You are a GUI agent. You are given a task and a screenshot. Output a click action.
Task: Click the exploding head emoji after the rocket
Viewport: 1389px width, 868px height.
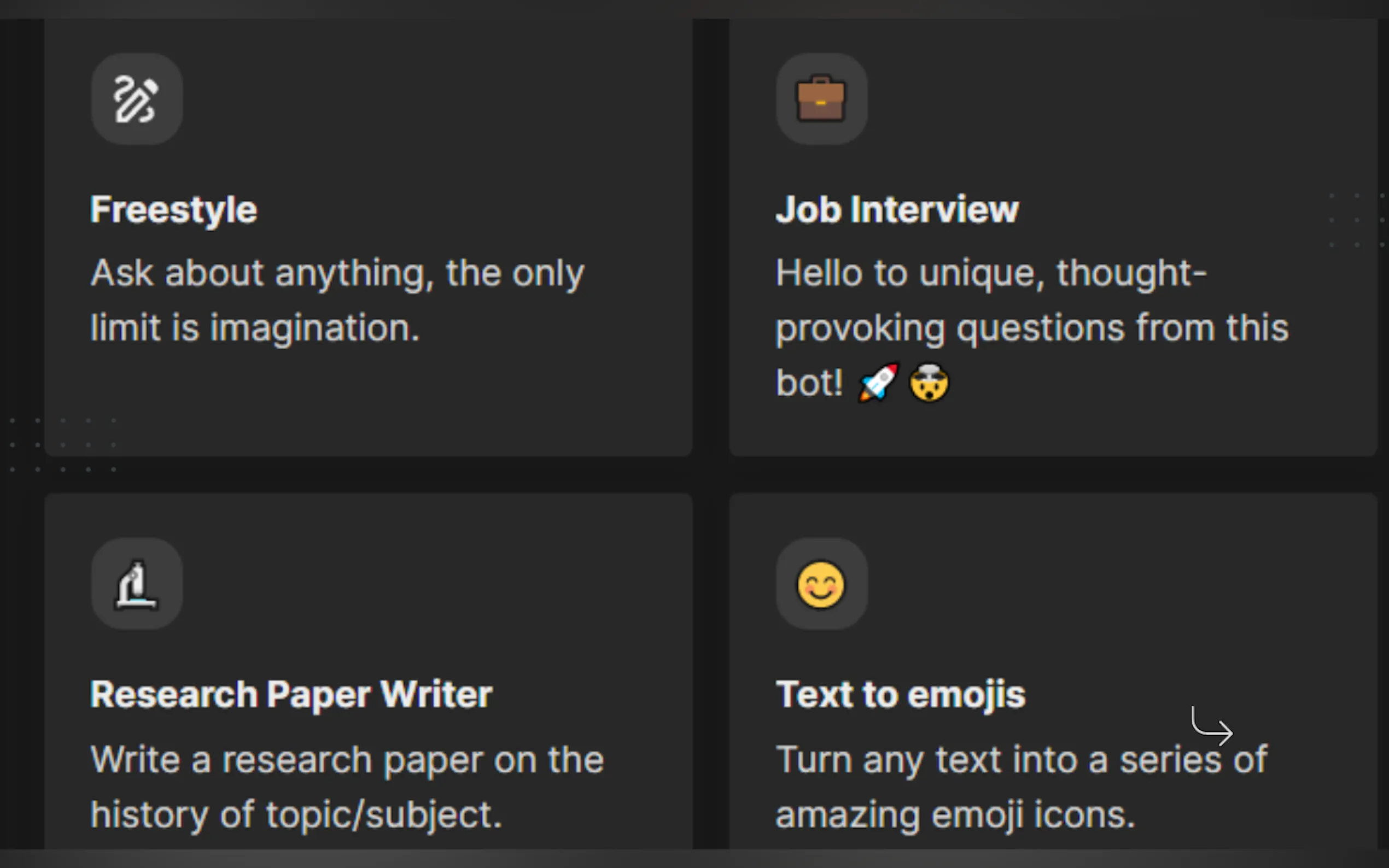[929, 382]
